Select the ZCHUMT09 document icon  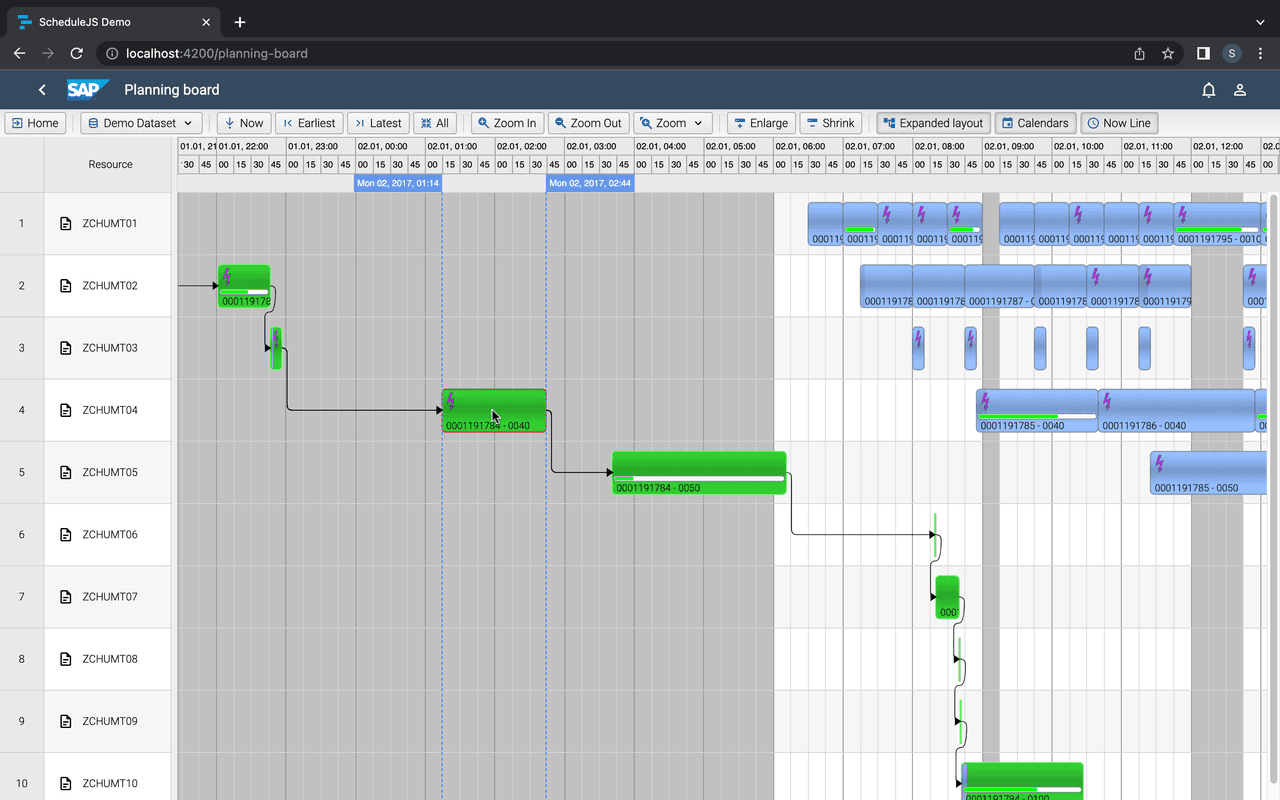click(66, 721)
